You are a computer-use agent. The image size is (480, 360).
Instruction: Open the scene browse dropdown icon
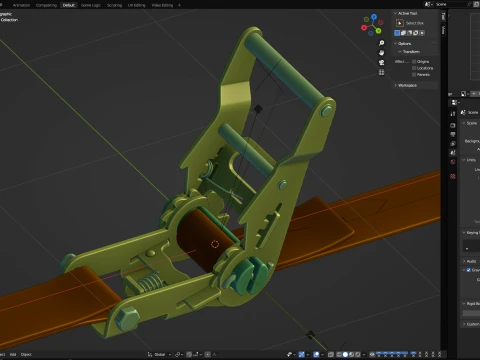[x=428, y=4]
